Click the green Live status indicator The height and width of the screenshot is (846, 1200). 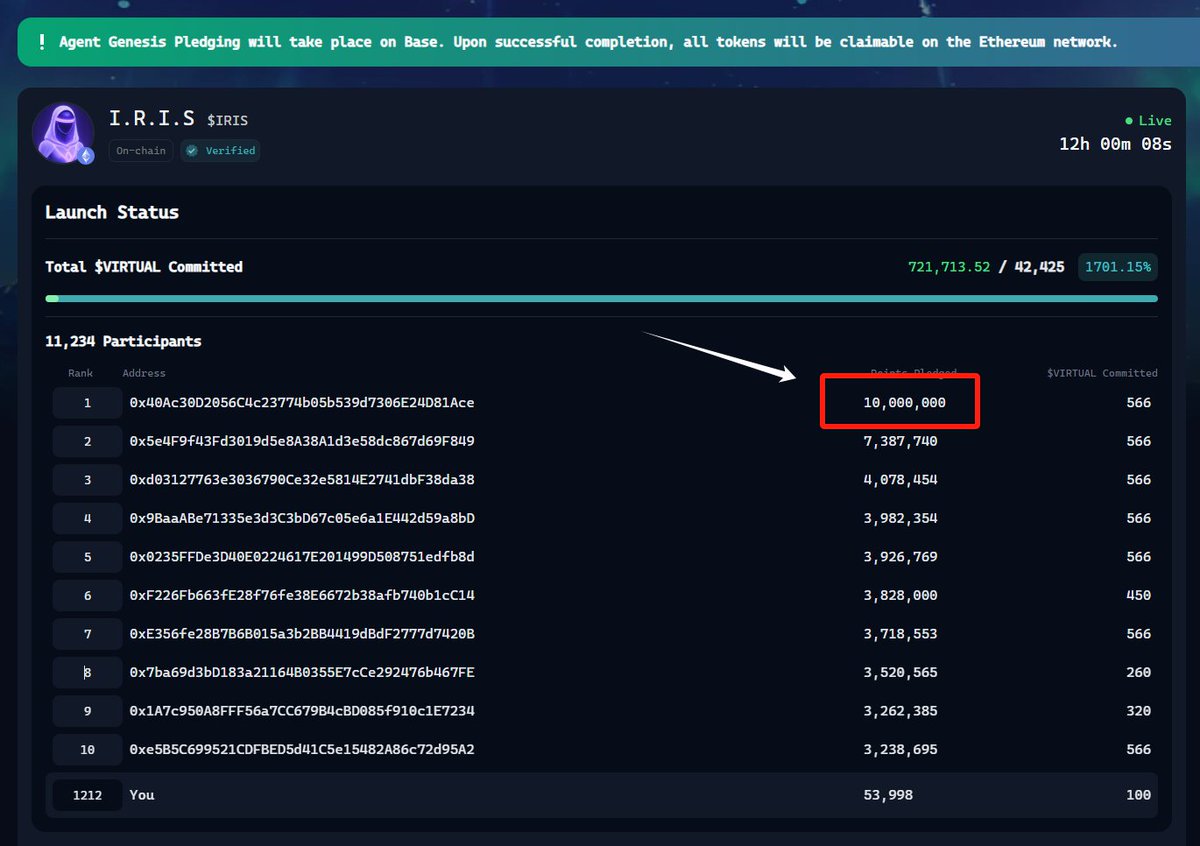pyautogui.click(x=1148, y=120)
